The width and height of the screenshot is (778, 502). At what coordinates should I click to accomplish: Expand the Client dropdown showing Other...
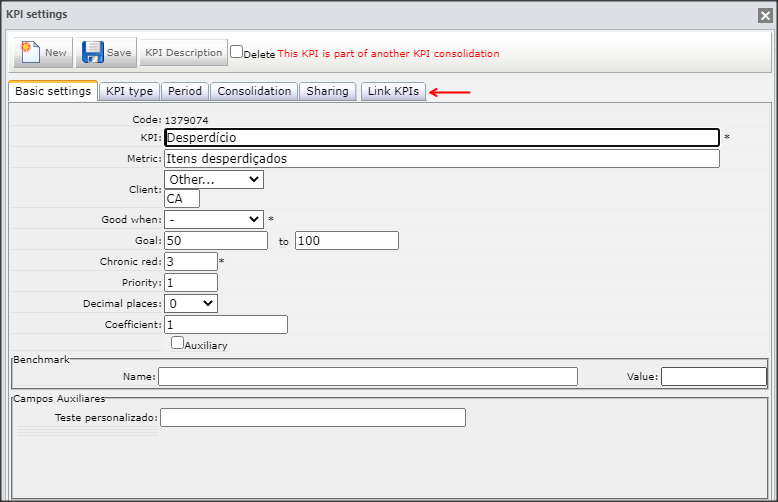214,180
